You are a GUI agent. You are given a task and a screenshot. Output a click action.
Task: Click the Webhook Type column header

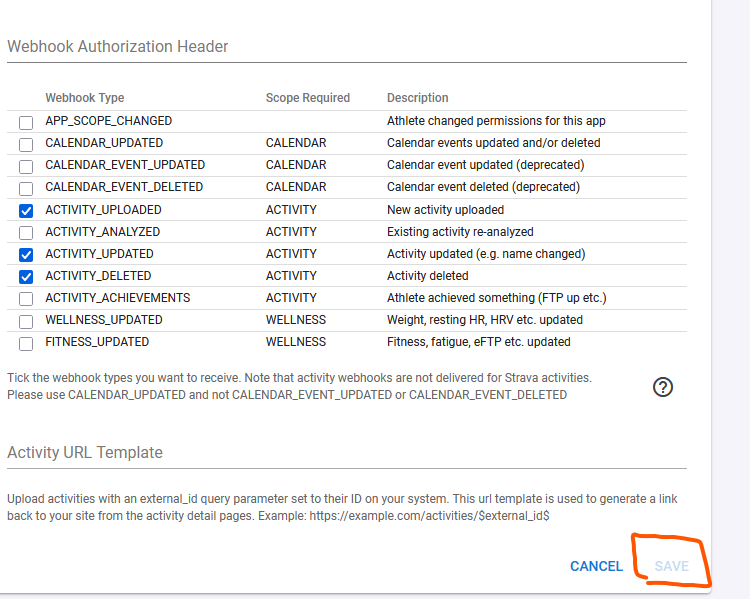[85, 98]
